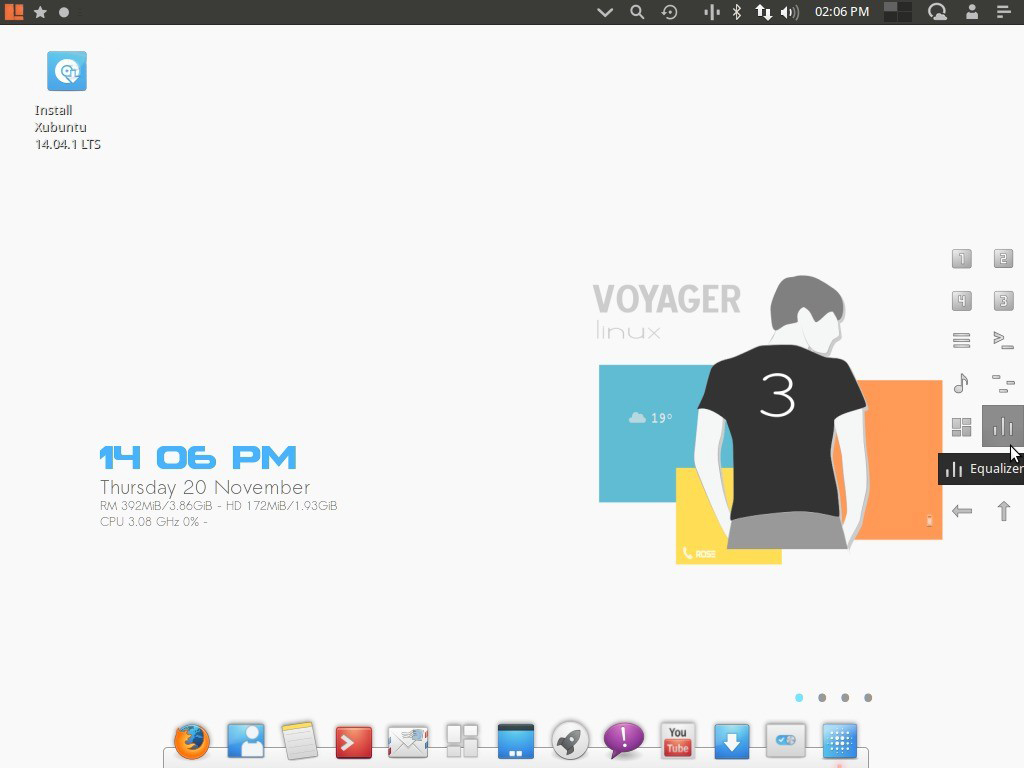Image resolution: width=1024 pixels, height=768 pixels.
Task: Open the blue download arrow app in the dock
Action: click(731, 741)
